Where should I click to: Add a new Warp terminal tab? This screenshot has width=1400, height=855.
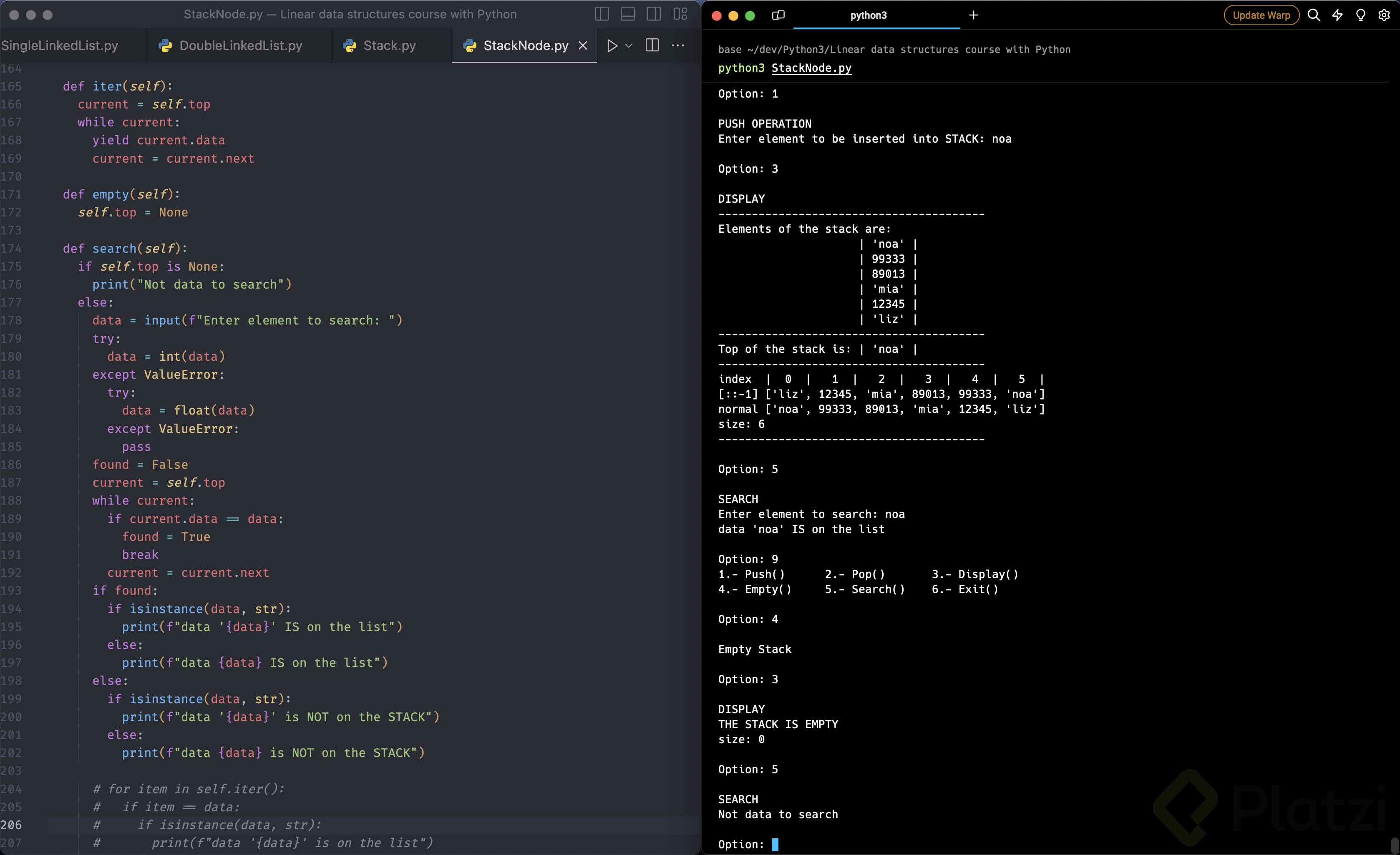click(973, 15)
